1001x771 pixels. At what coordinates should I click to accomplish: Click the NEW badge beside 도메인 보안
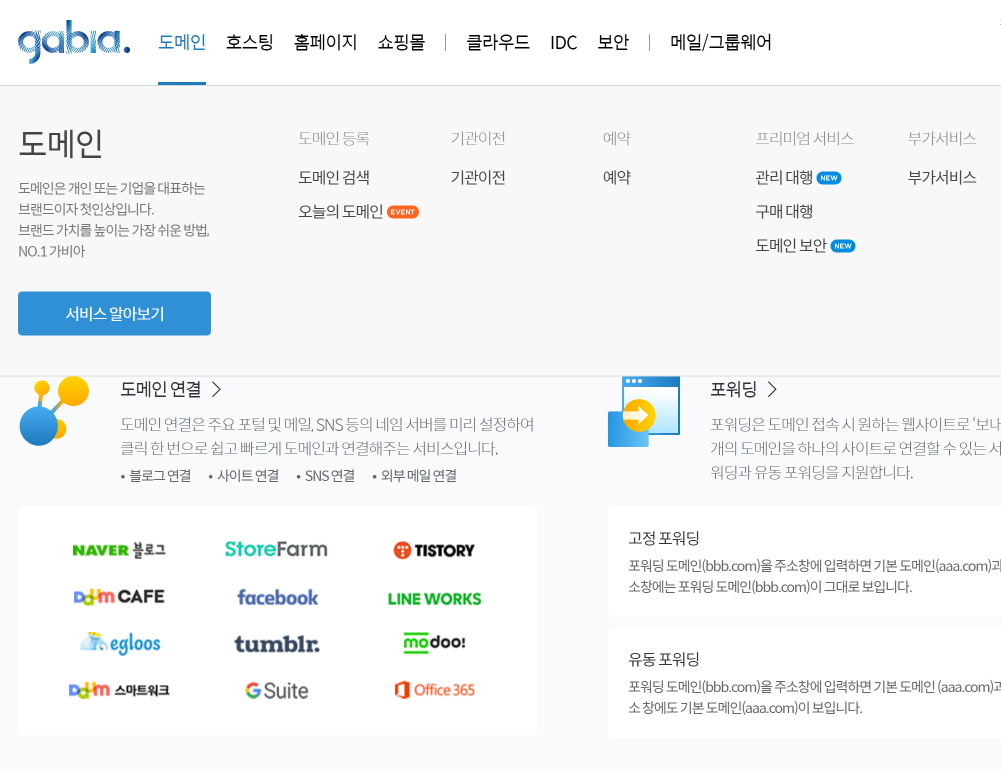(x=843, y=246)
